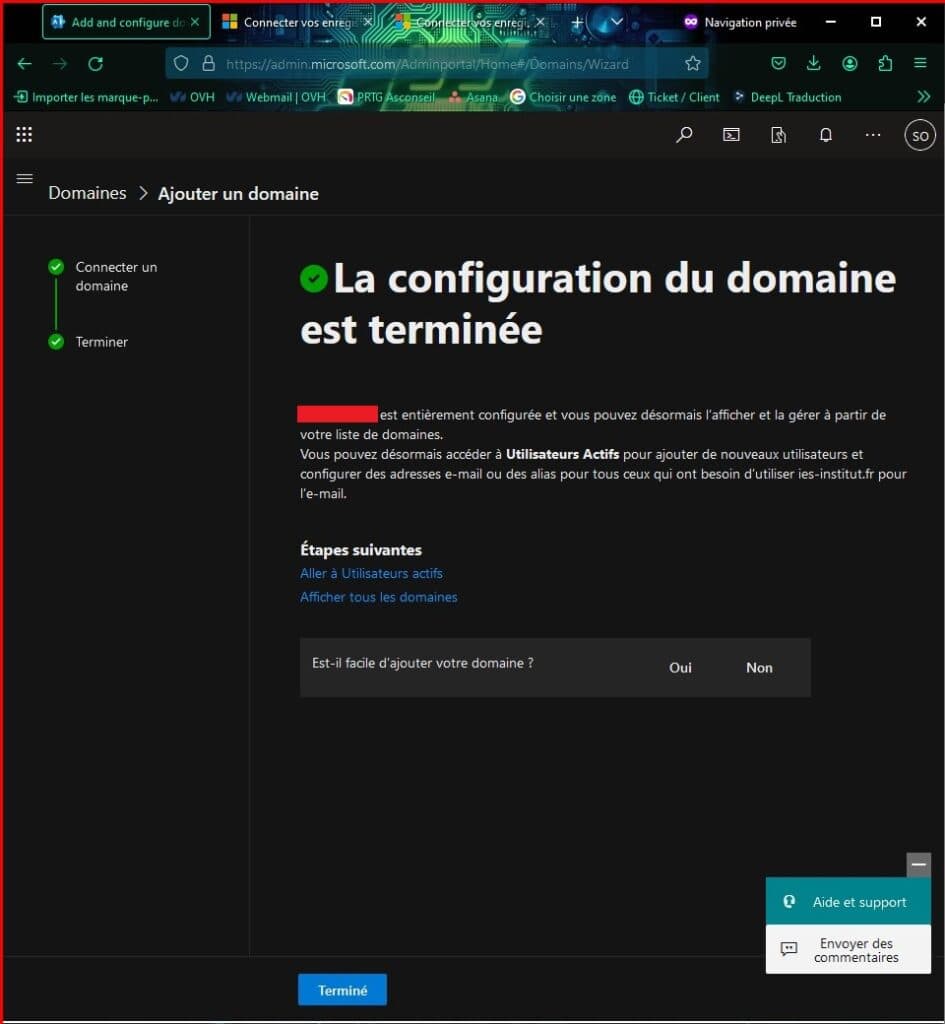Open notifications bell icon

pyautogui.click(x=826, y=135)
